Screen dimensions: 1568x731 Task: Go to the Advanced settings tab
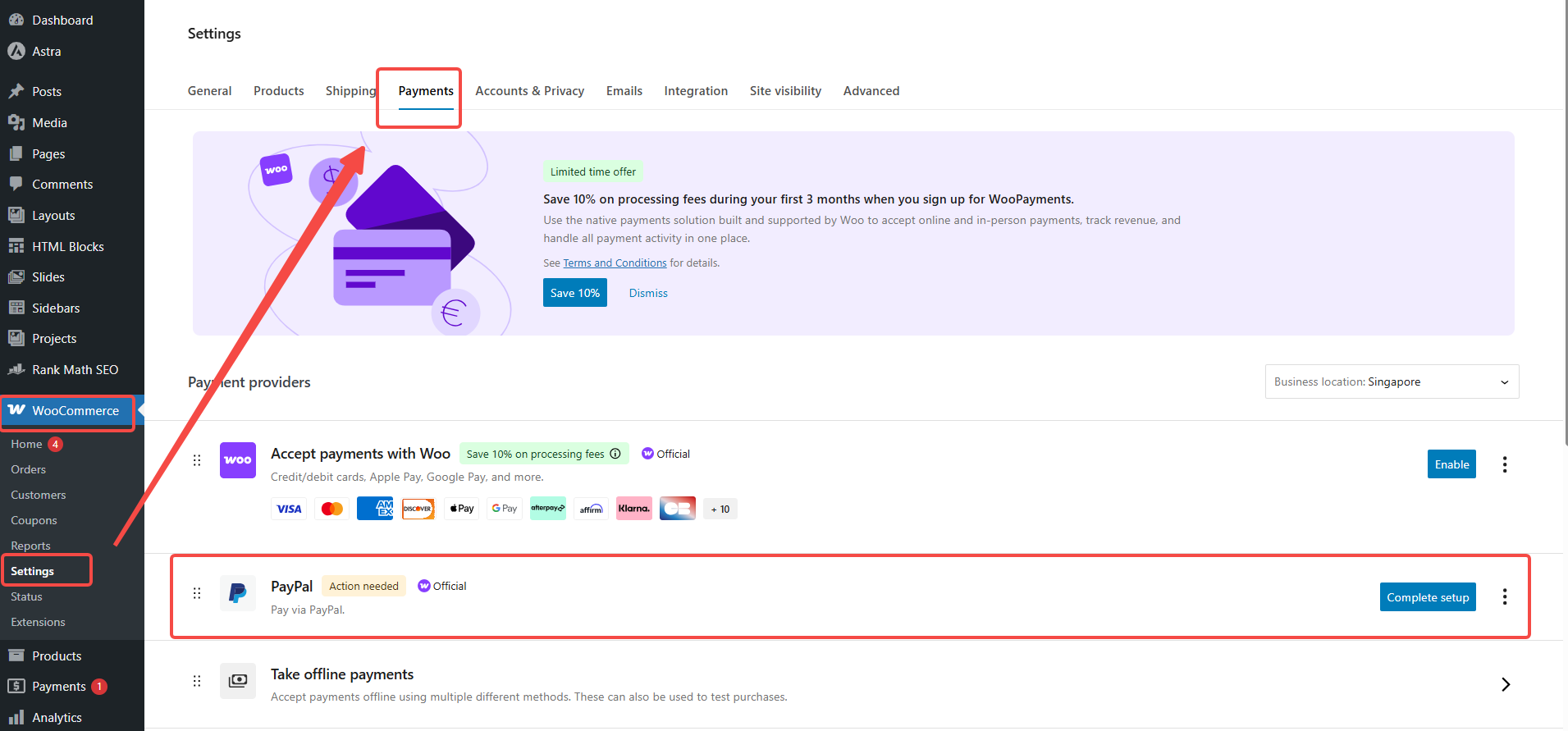871,91
